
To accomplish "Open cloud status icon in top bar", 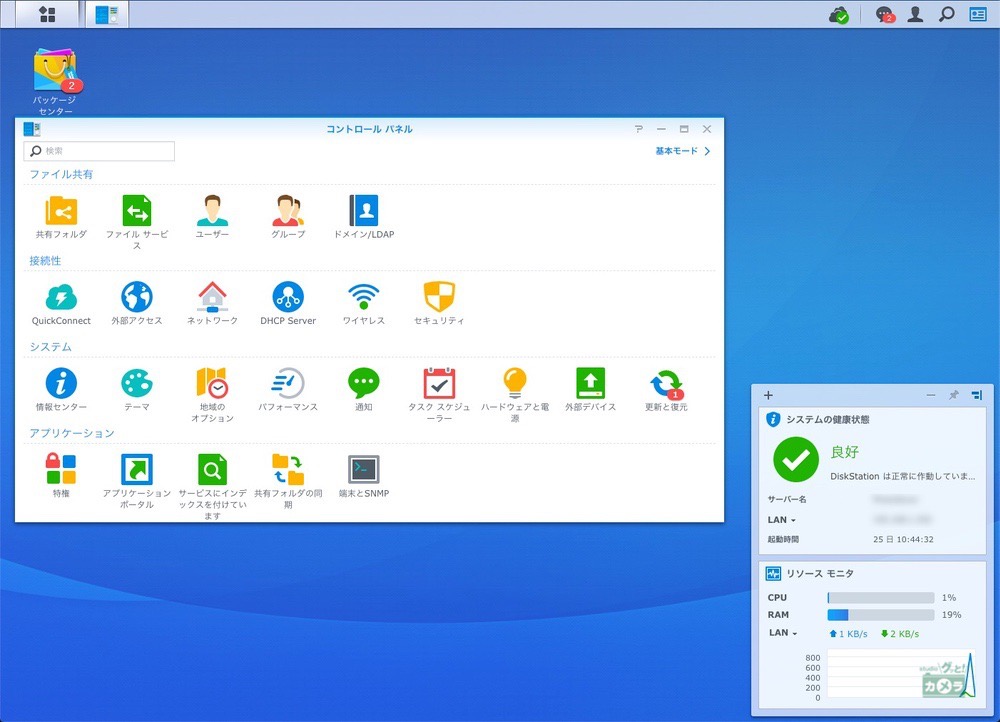I will 839,15.
